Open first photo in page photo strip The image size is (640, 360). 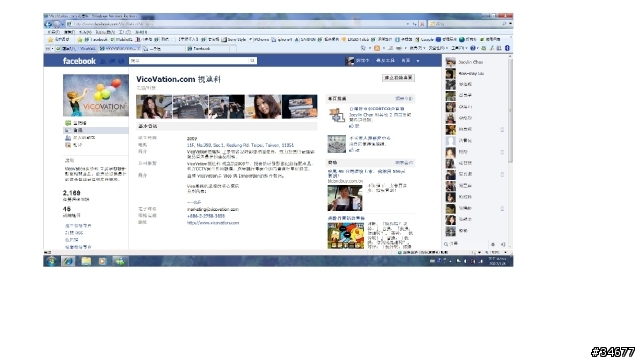tap(154, 107)
